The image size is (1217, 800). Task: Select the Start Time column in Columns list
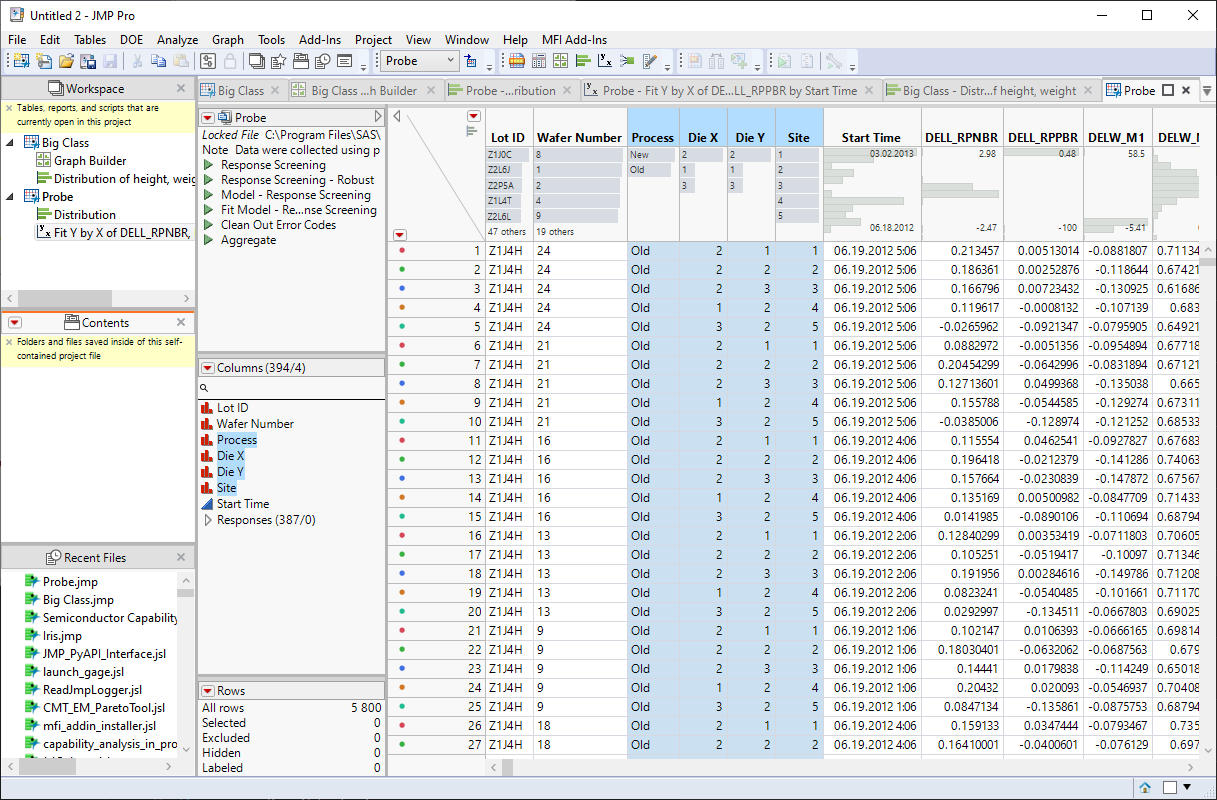click(242, 504)
